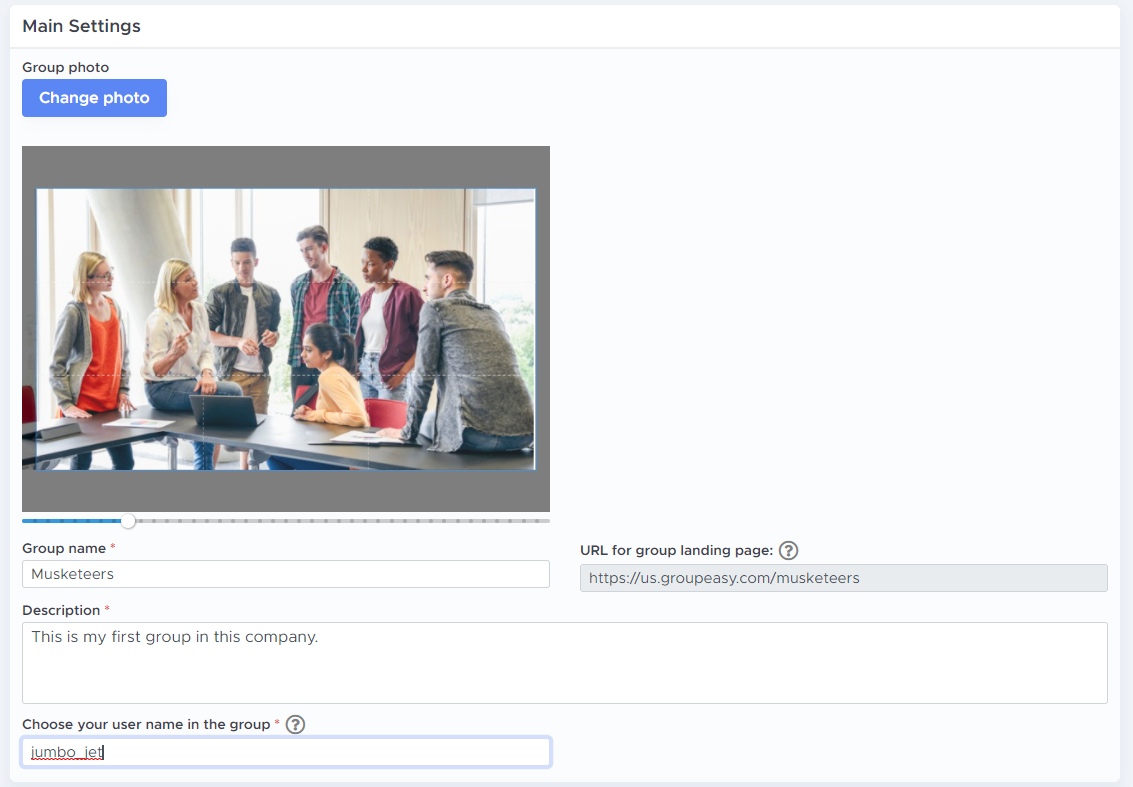
Task: Click the Group photo label
Action: tap(66, 67)
